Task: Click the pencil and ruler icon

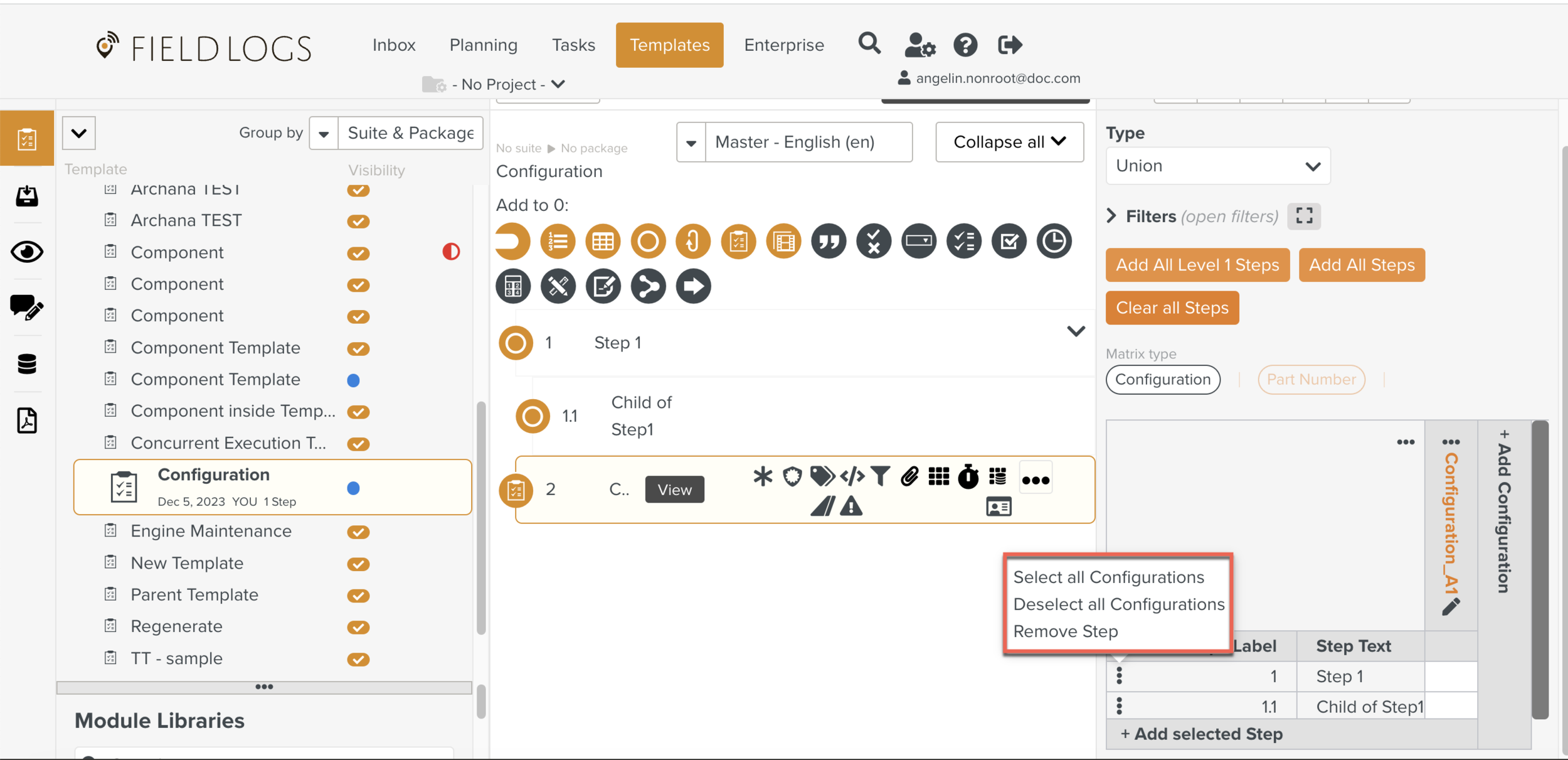Action: click(558, 286)
